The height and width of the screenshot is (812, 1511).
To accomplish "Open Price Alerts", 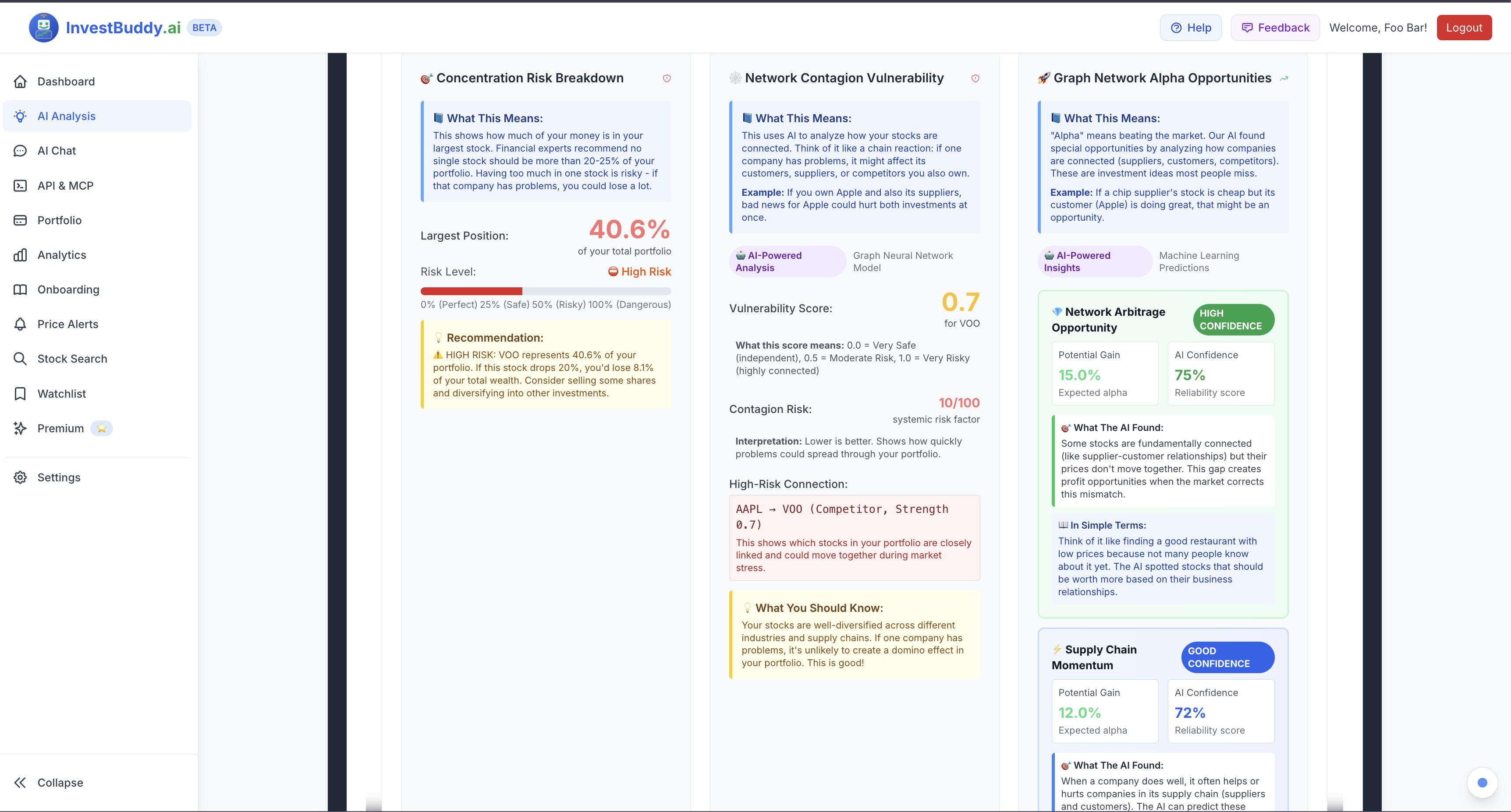I will point(67,324).
